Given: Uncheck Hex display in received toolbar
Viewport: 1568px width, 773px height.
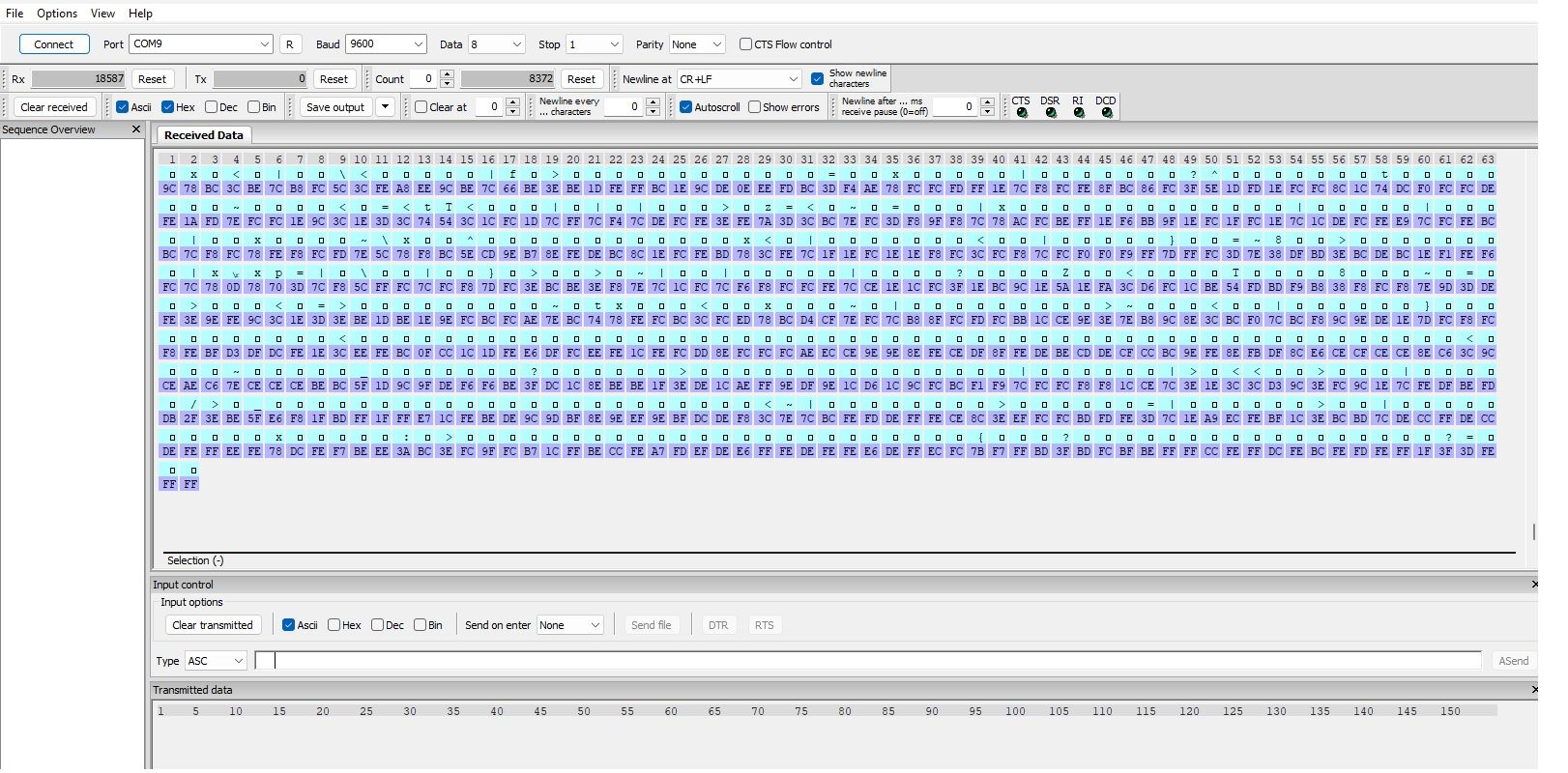Looking at the screenshot, I should point(167,107).
